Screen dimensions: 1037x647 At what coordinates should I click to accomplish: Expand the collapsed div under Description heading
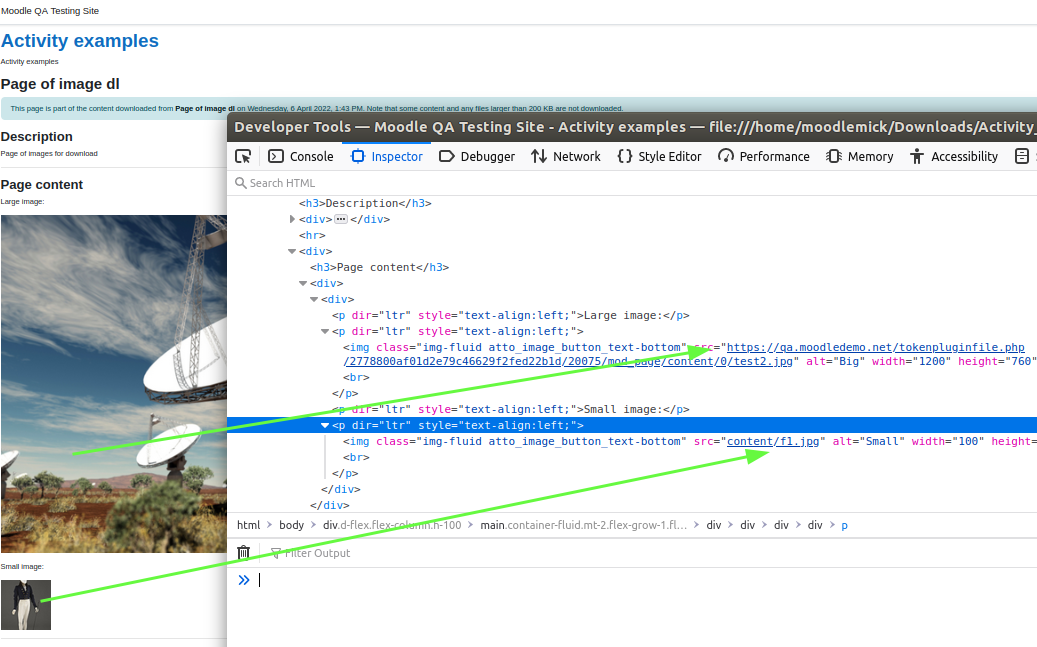[292, 219]
